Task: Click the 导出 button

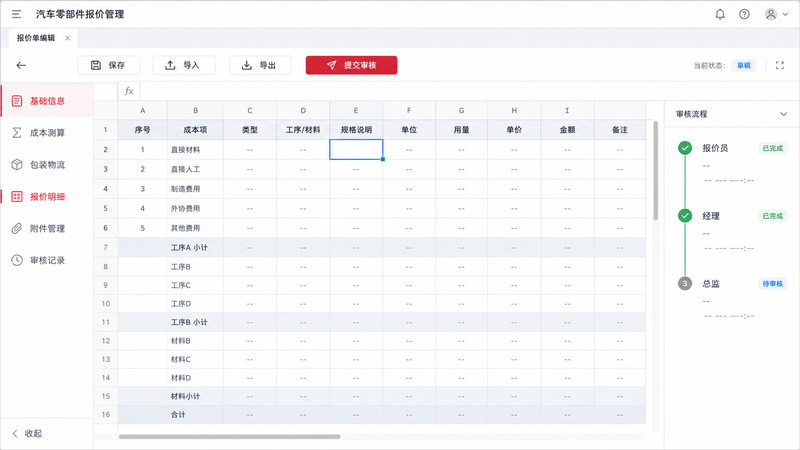Action: tap(260, 65)
